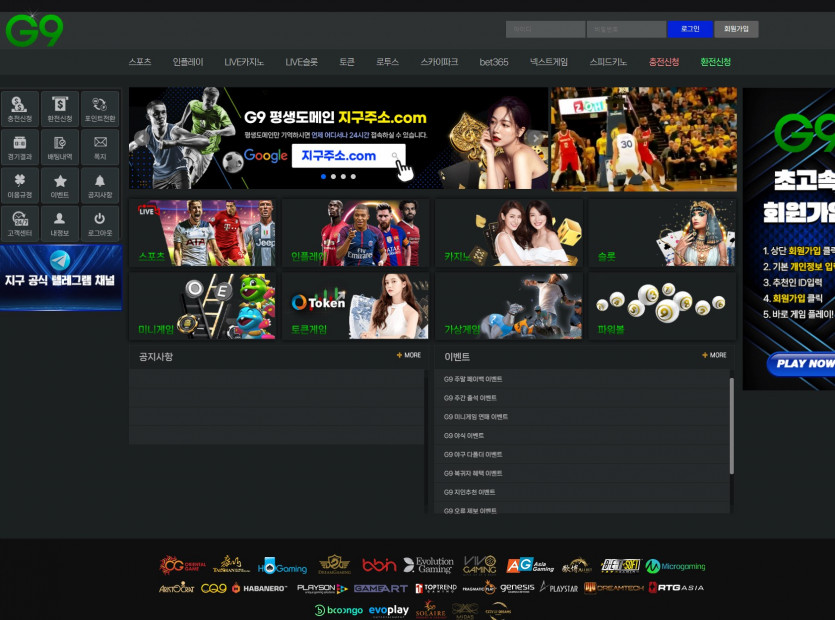Select the first carousel dot on banner
The width and height of the screenshot is (835, 620).
[323, 176]
